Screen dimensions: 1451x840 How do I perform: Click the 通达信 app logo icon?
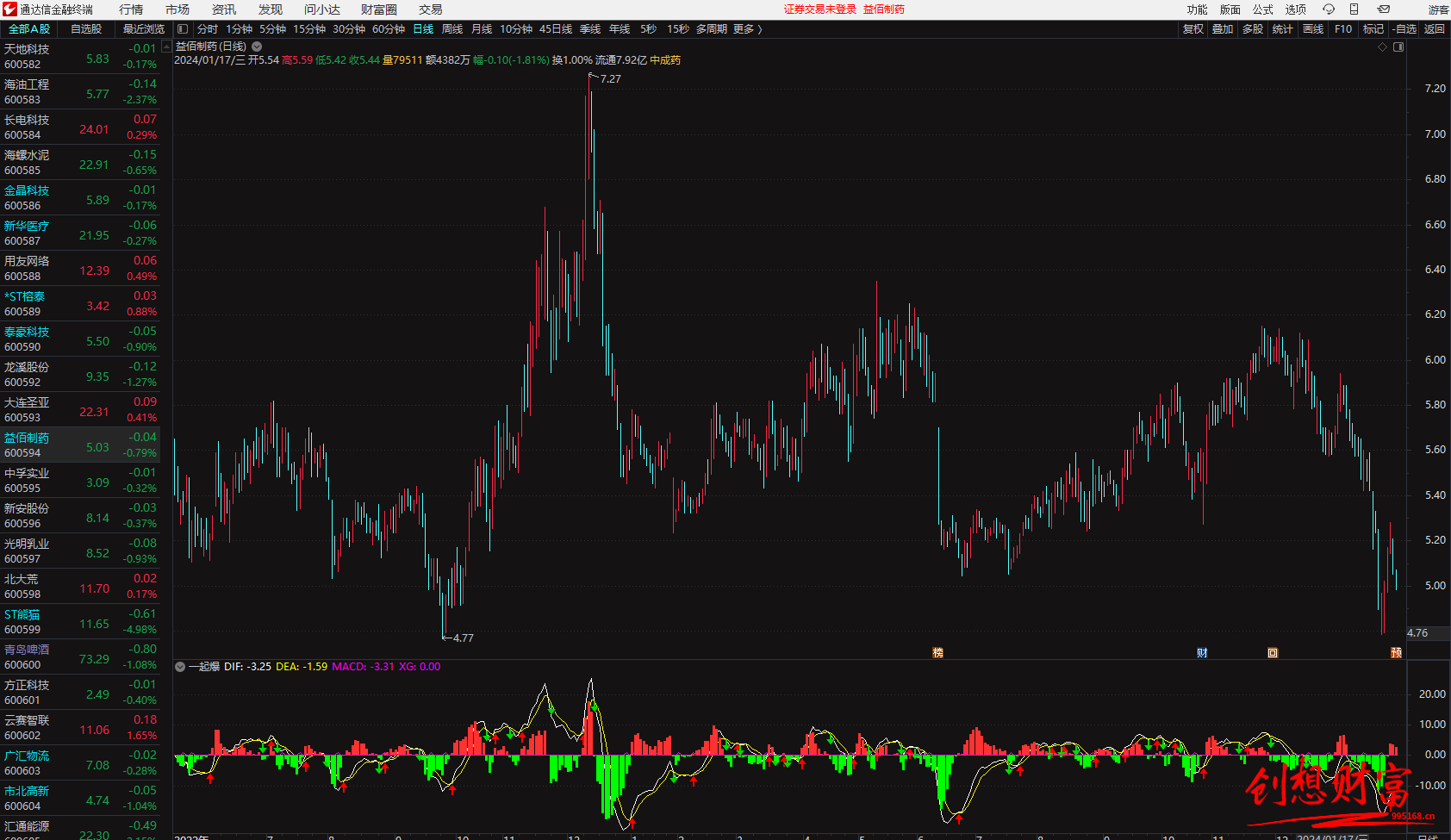[x=9, y=9]
